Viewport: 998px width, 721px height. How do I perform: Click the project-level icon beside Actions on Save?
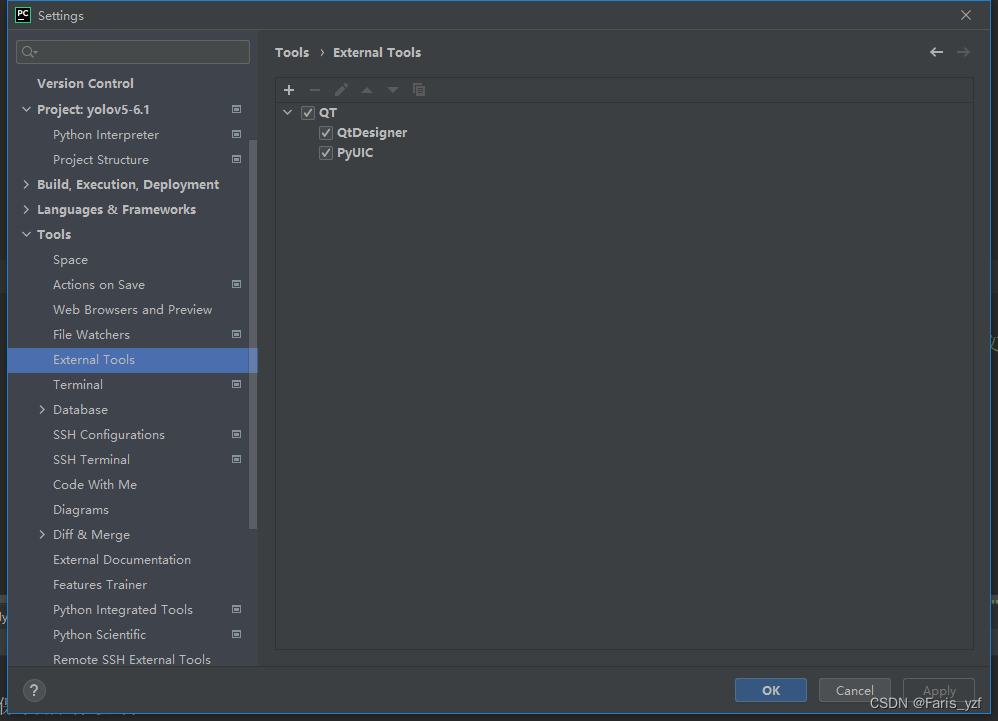point(236,284)
